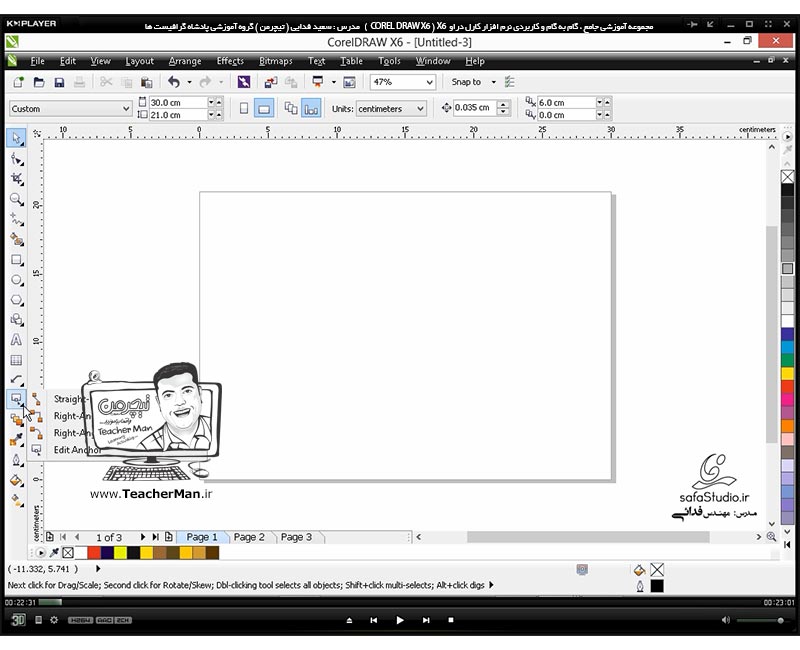This screenshot has width=800, height=650.
Task: Expand the Snap to dropdown
Action: (493, 82)
